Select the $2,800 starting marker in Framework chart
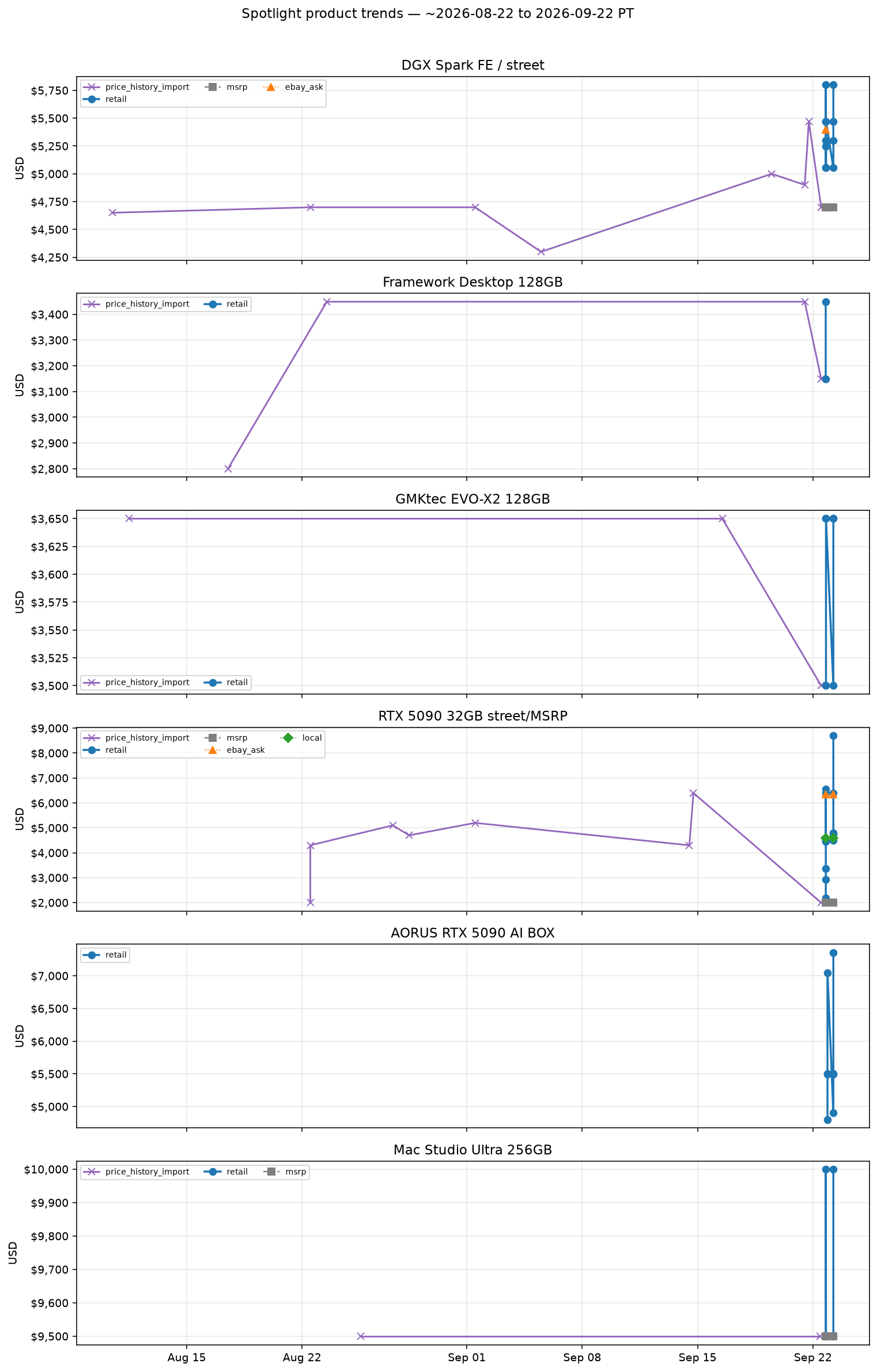The width and height of the screenshot is (877, 1372). (x=228, y=469)
